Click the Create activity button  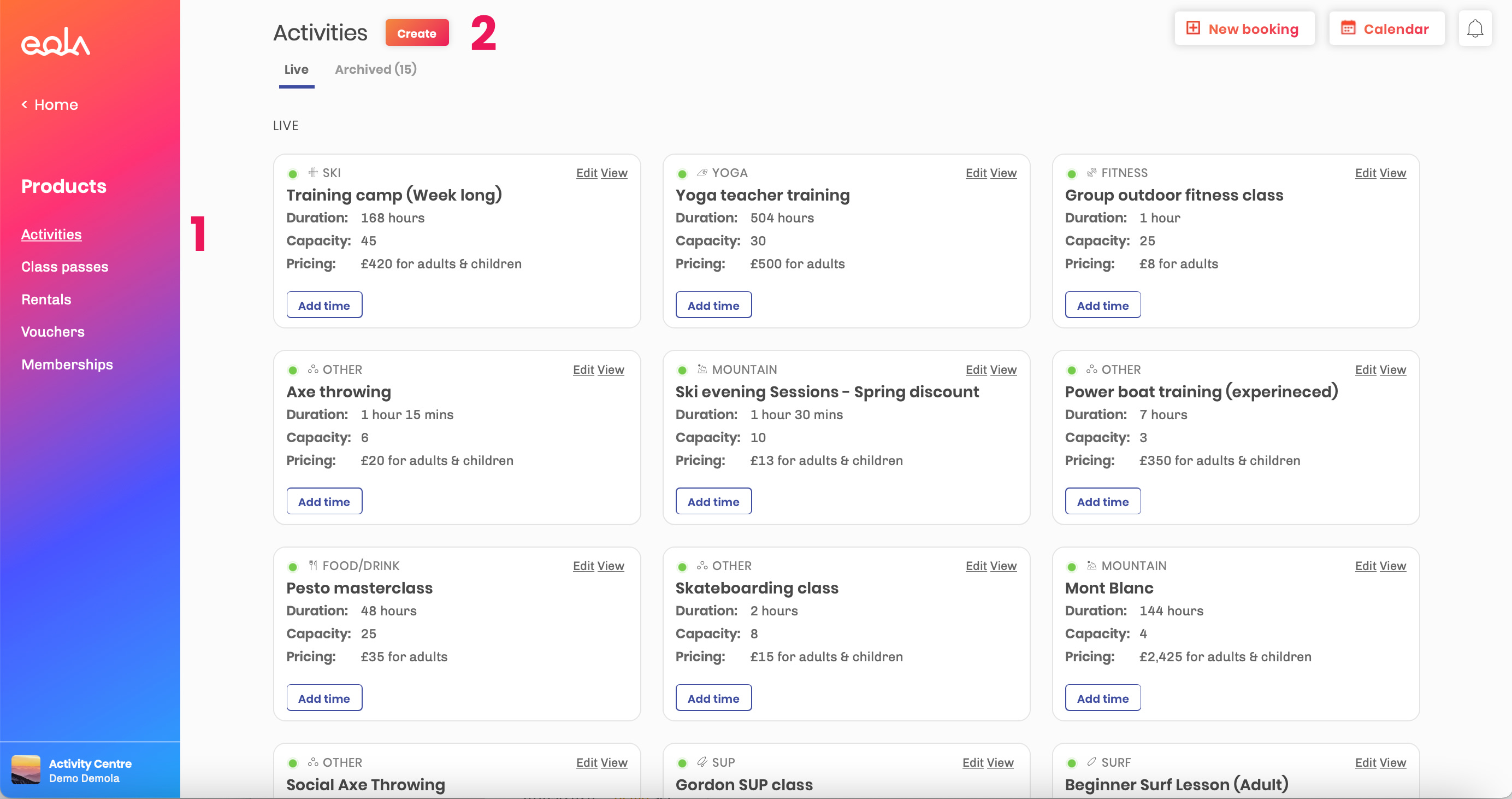pos(417,33)
